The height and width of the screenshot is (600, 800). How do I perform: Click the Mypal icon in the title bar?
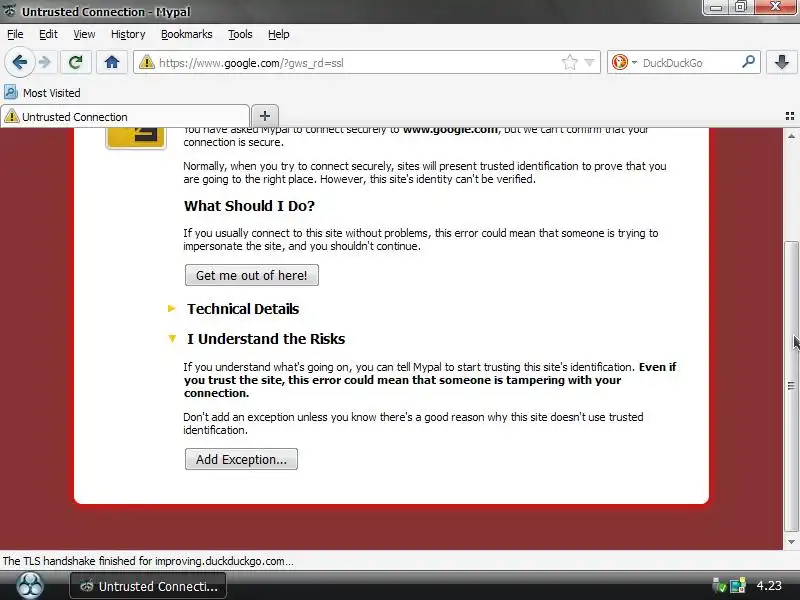[x=9, y=11]
